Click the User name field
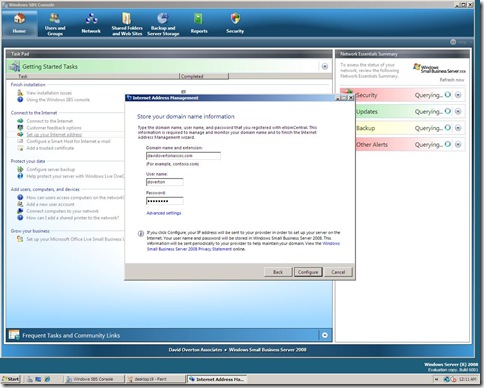 click(x=165, y=182)
